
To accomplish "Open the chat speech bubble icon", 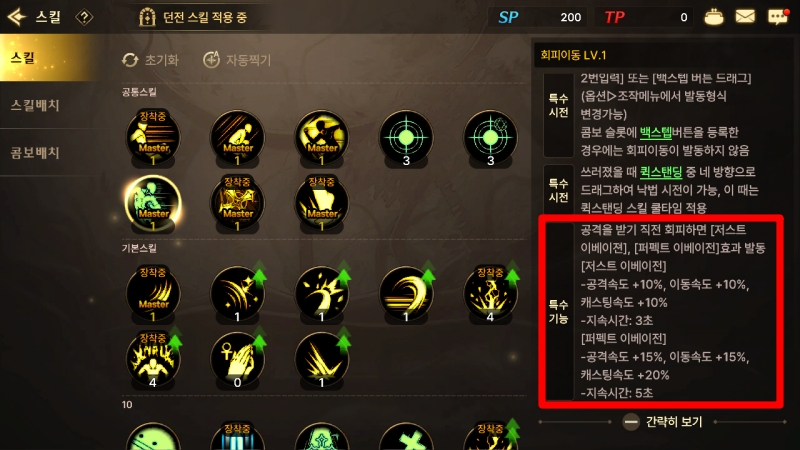I will [x=778, y=17].
